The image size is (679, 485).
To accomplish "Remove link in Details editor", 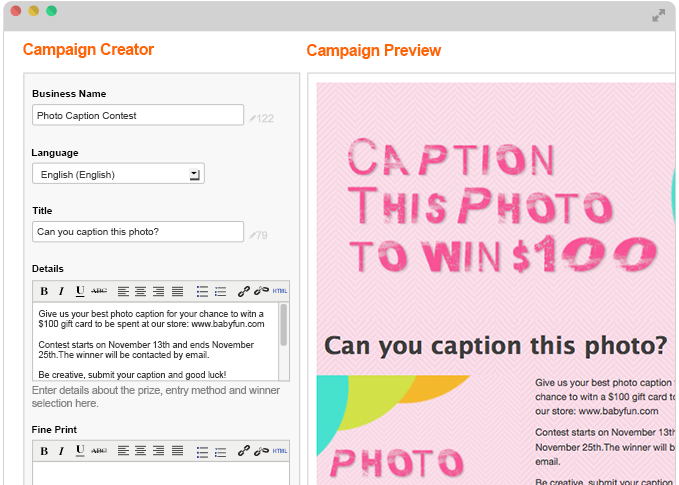I will coord(261,291).
